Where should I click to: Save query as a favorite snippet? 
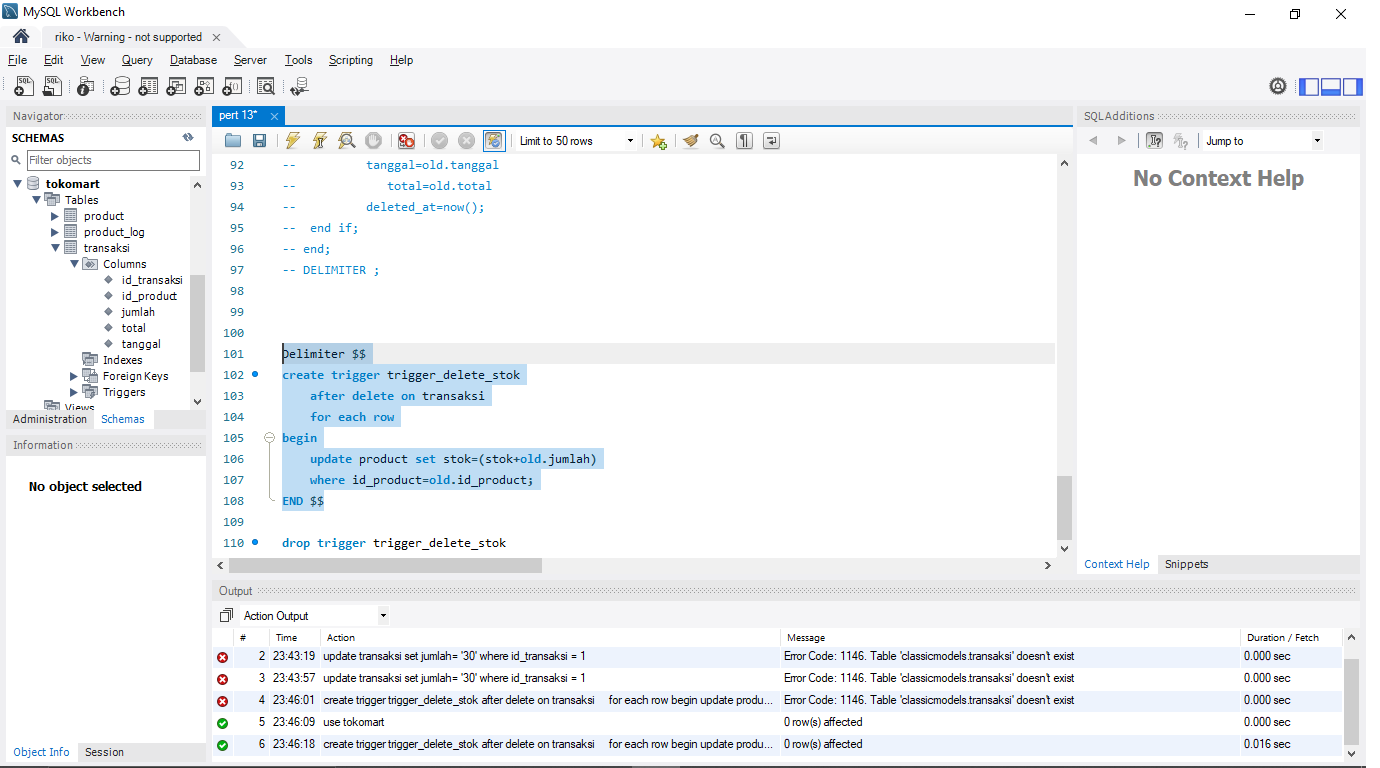pyautogui.click(x=658, y=141)
